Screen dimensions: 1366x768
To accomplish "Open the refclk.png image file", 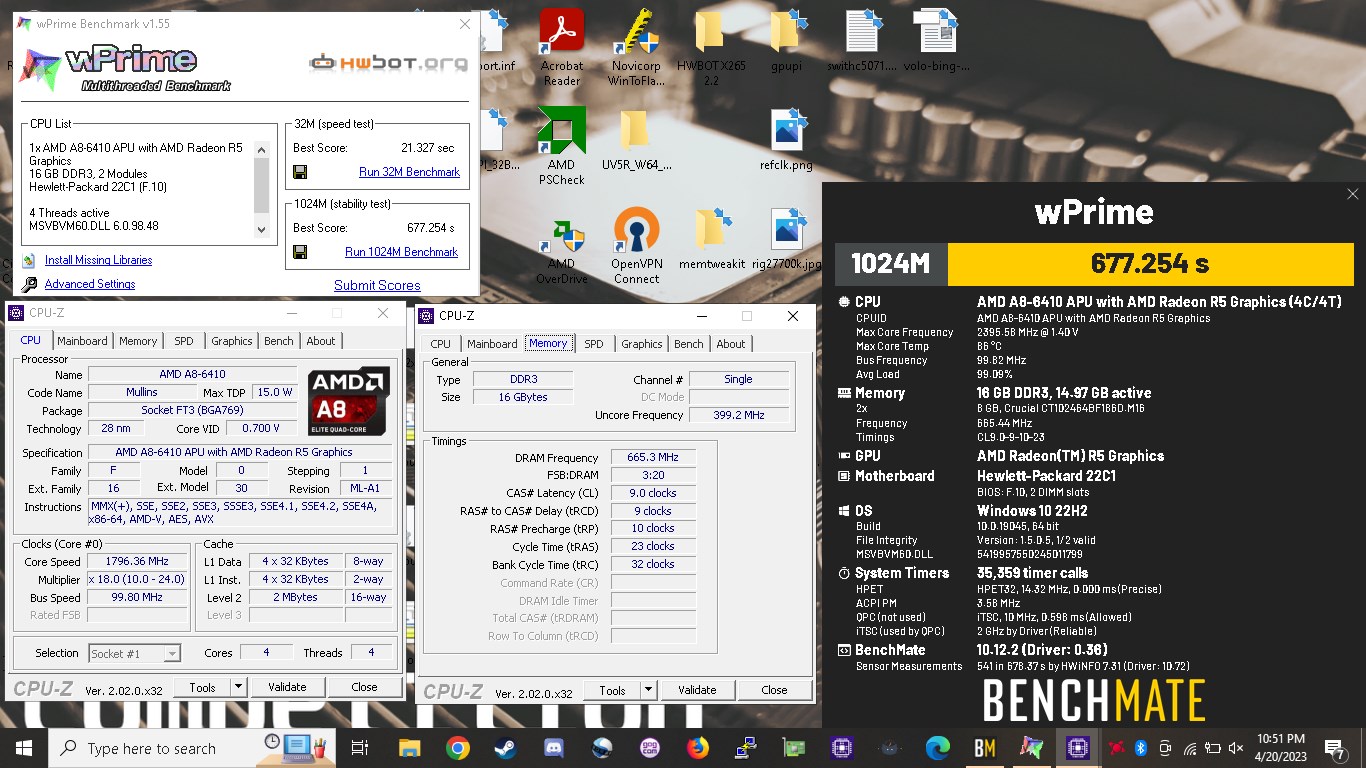I will point(786,140).
